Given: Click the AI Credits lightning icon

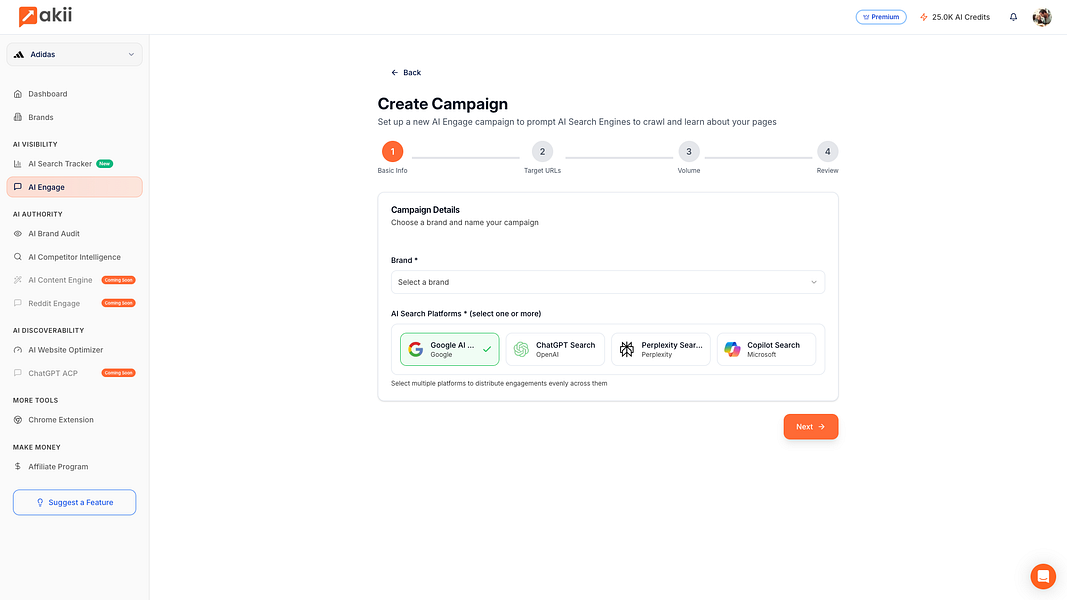Looking at the screenshot, I should 922,17.
